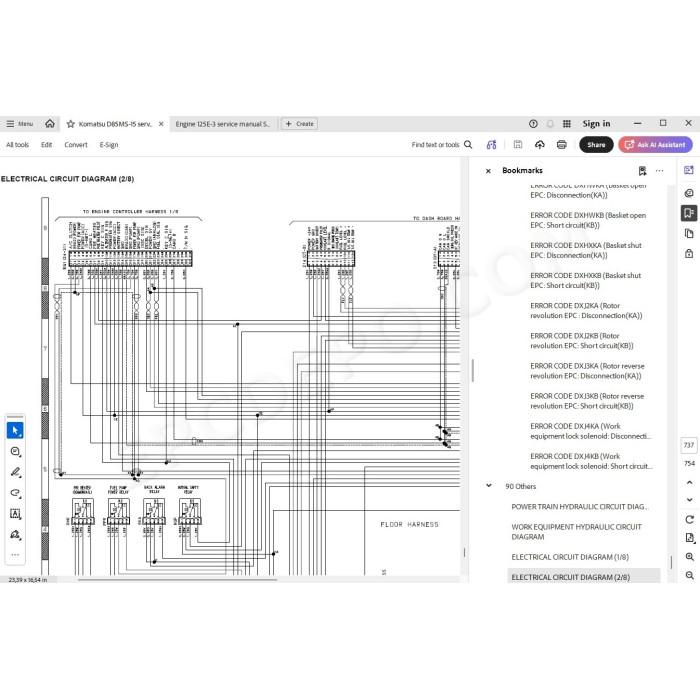Select the highlighter pen tool

[15, 472]
